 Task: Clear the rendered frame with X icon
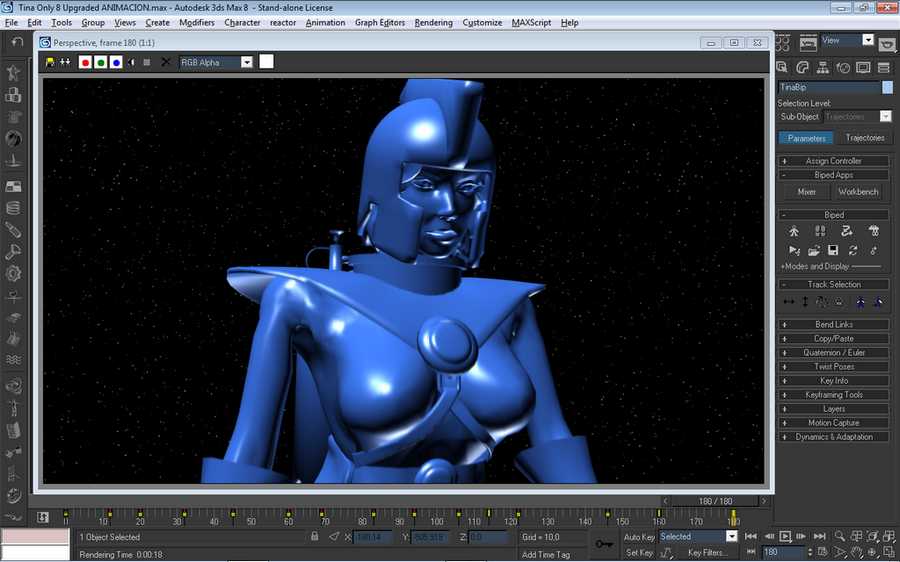[x=165, y=62]
